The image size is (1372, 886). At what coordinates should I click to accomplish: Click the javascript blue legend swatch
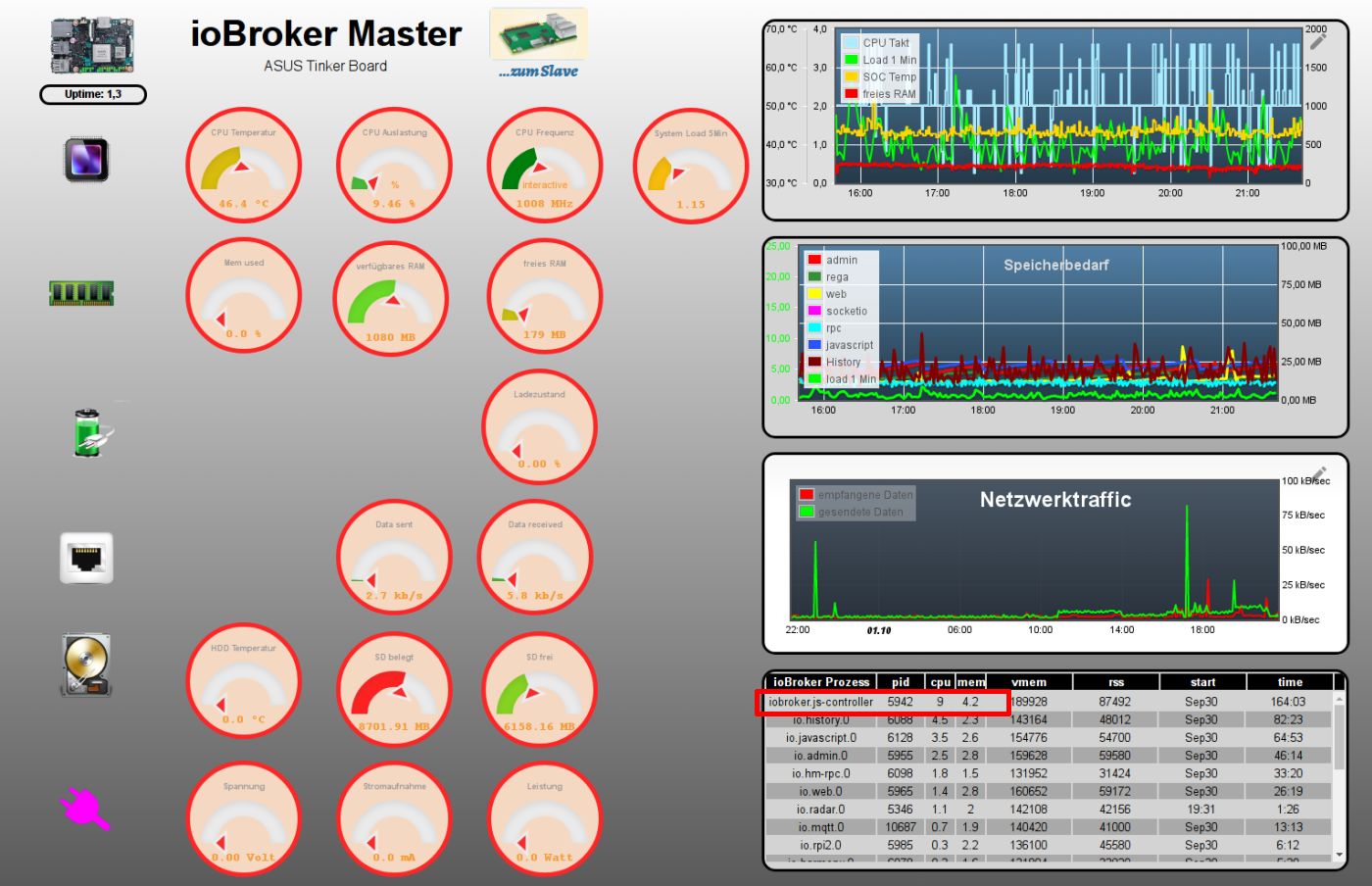click(x=814, y=345)
